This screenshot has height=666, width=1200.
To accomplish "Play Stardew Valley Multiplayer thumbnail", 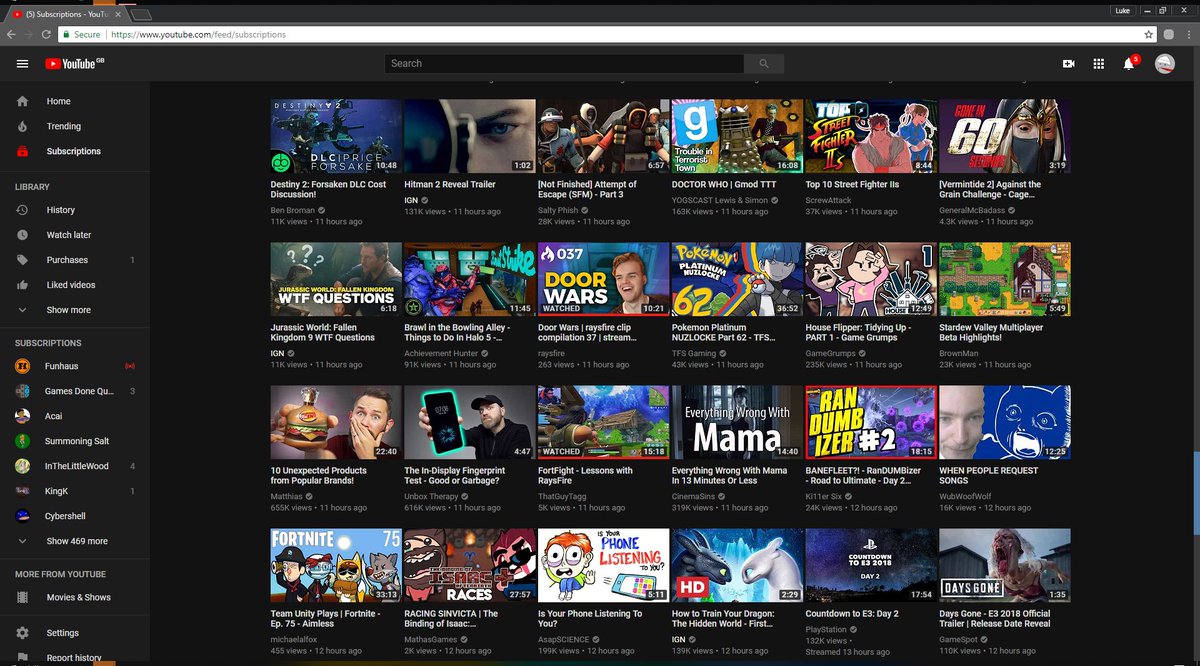I will click(x=1005, y=279).
